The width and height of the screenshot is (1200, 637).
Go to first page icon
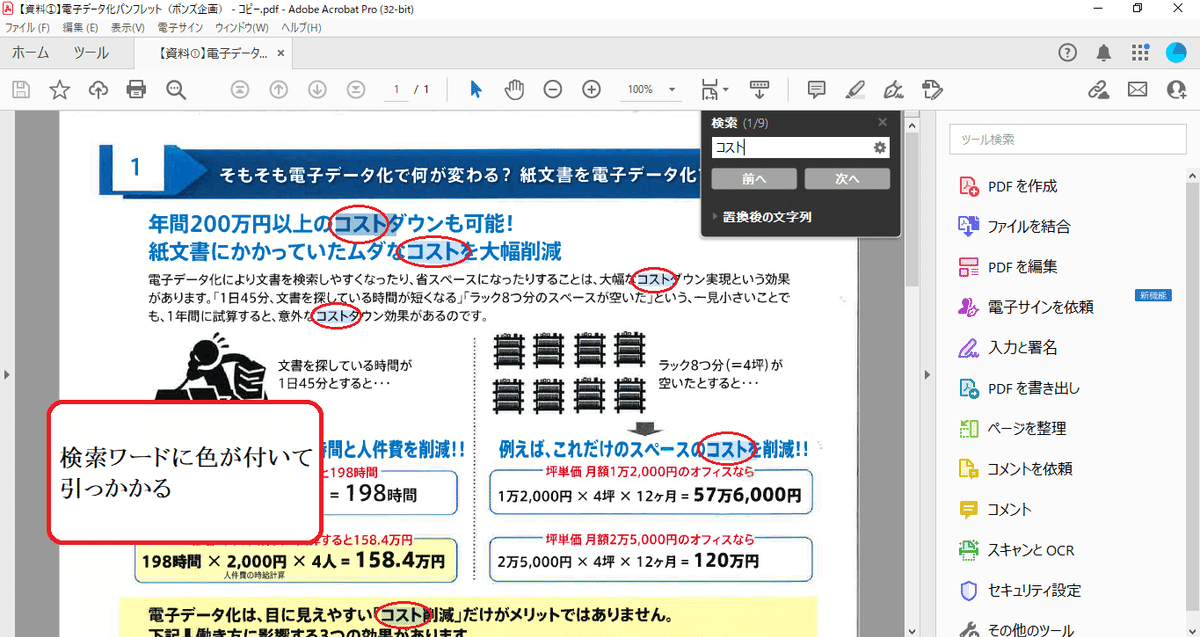tap(239, 90)
